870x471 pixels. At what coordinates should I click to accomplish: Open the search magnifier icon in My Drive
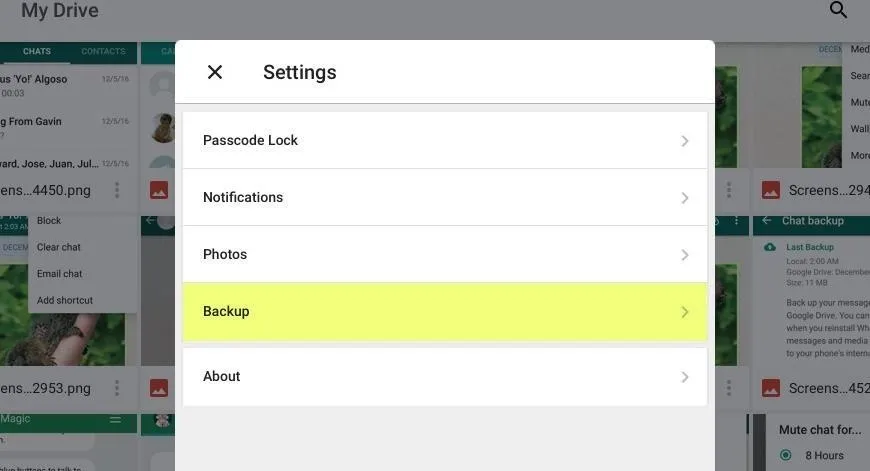pos(838,9)
